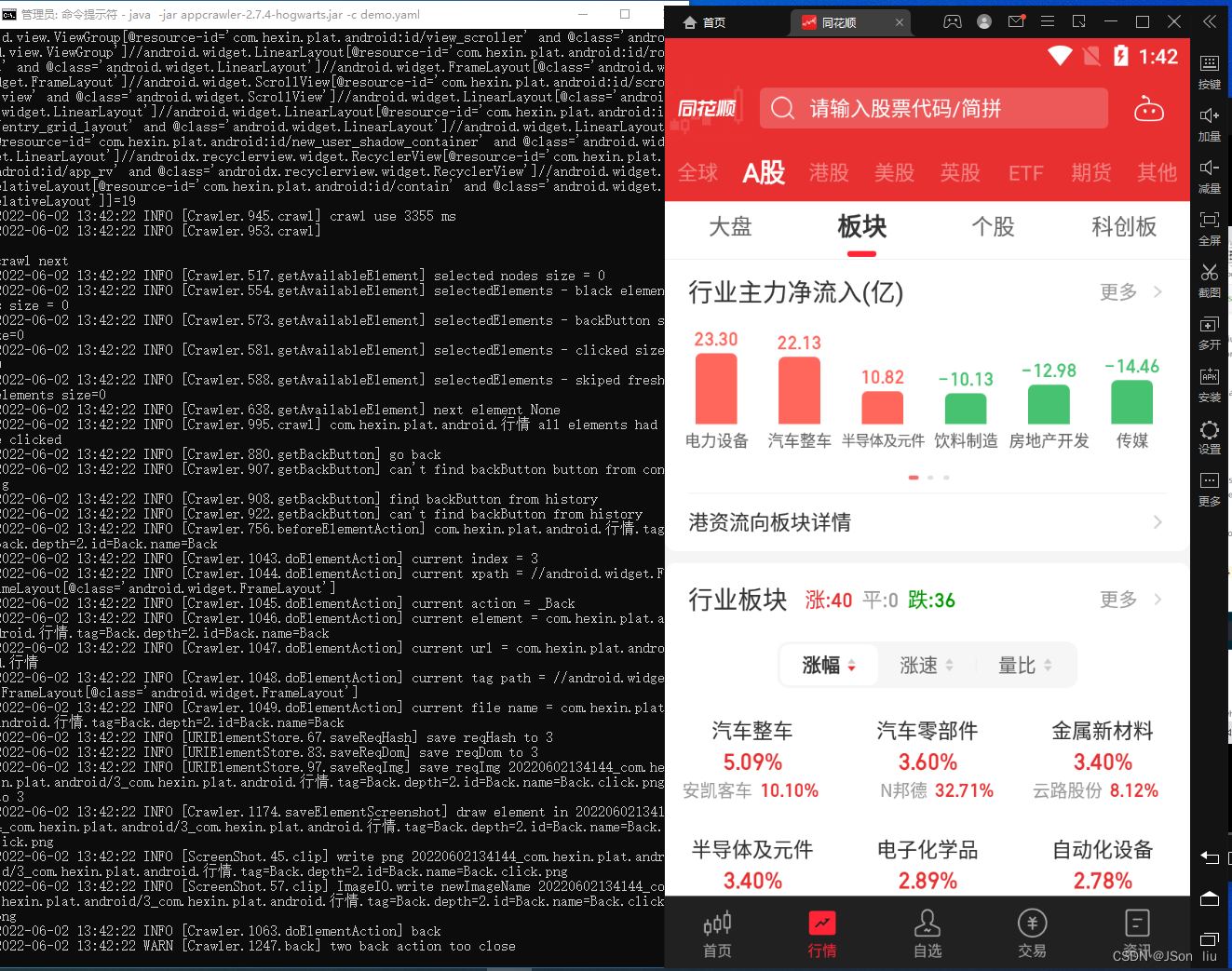
Task: Open the 港资流向板块详情 chevron
Action: click(x=1158, y=522)
